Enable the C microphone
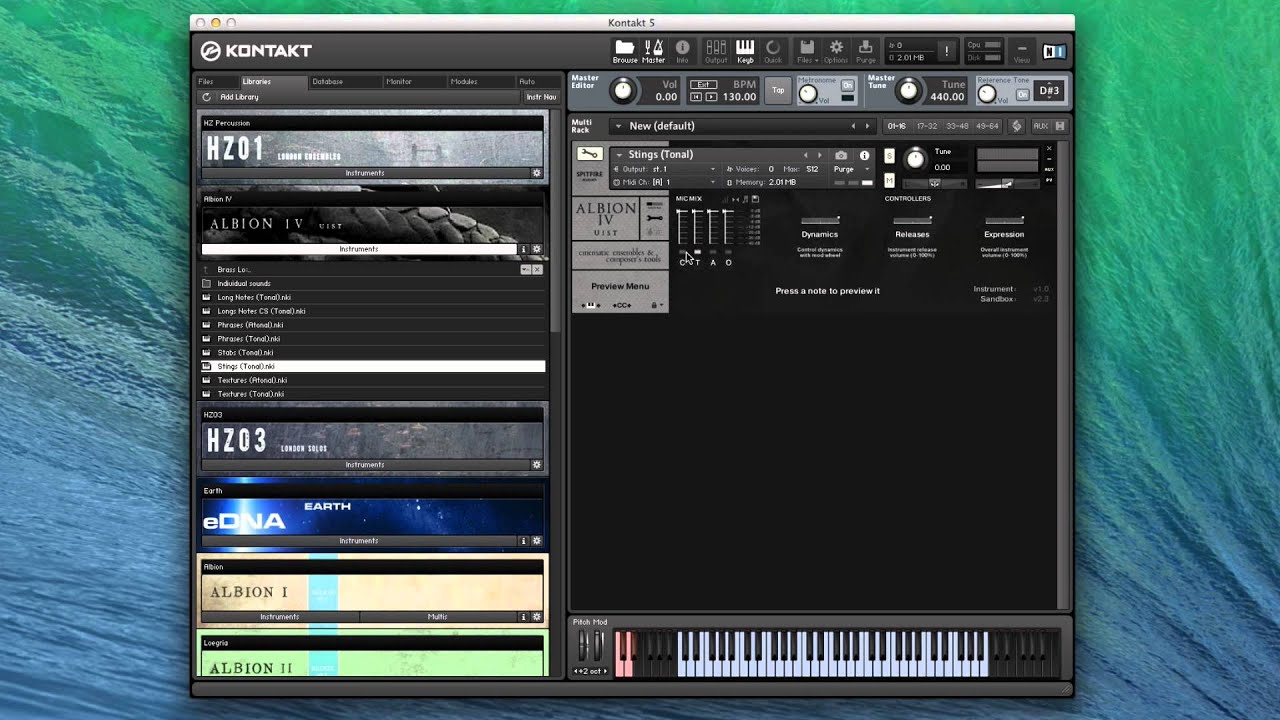Image resolution: width=1280 pixels, height=720 pixels. [683, 252]
